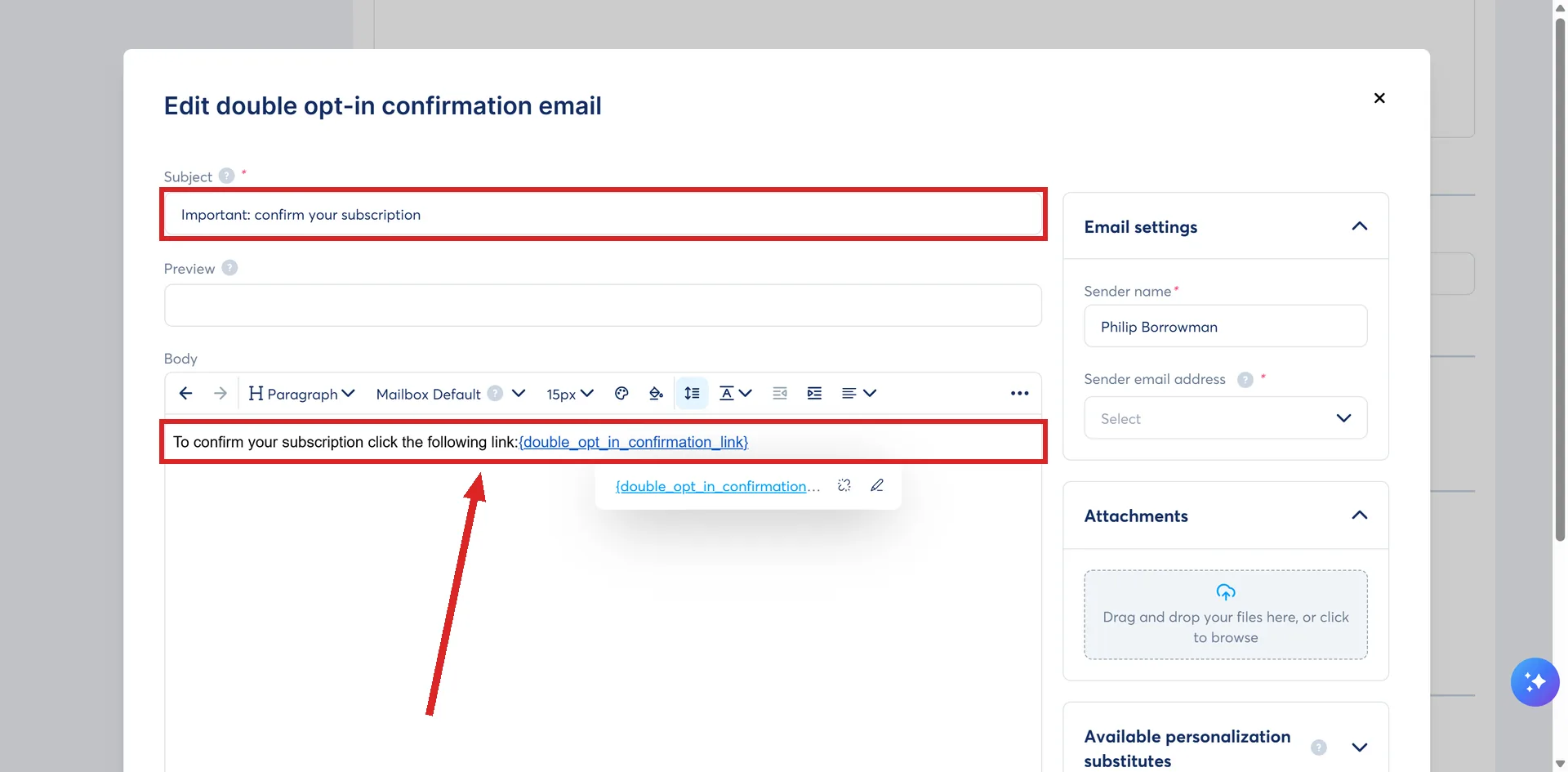Screen dimensions: 1568x772
Task: Click the 'To confirm your subscription' body text
Action: click(x=345, y=442)
